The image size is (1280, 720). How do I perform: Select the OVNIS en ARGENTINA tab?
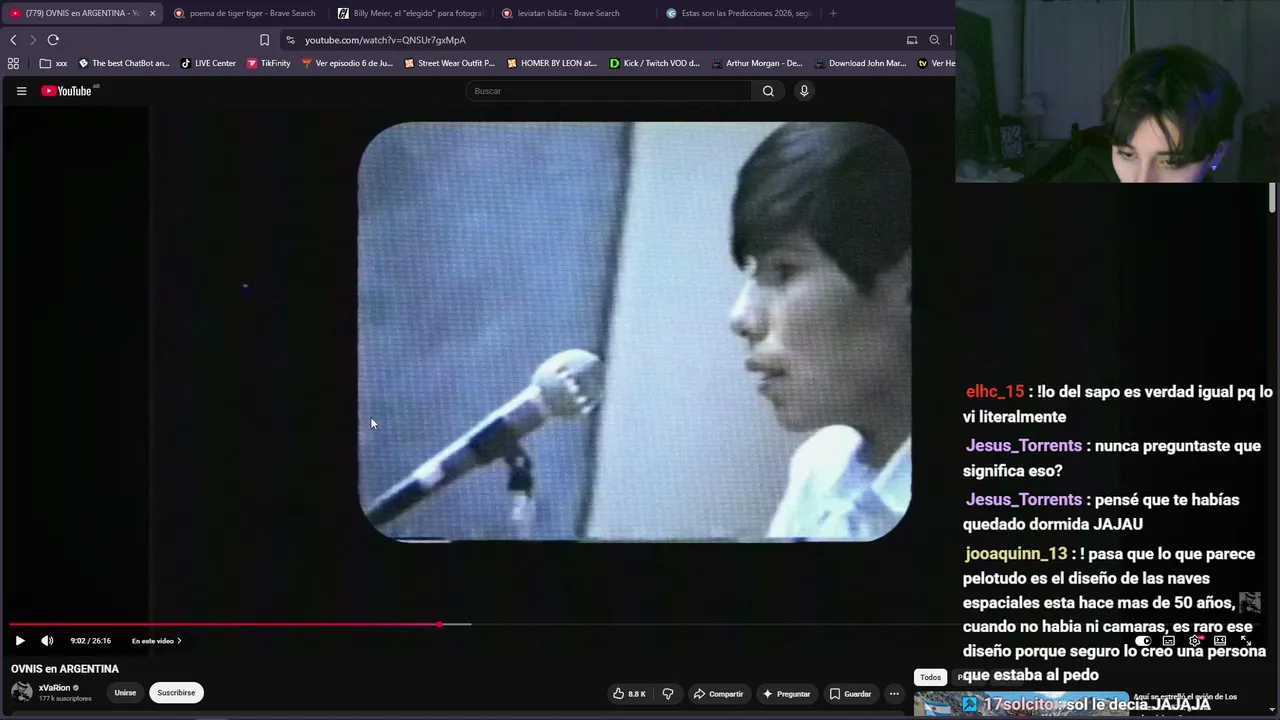[76, 13]
